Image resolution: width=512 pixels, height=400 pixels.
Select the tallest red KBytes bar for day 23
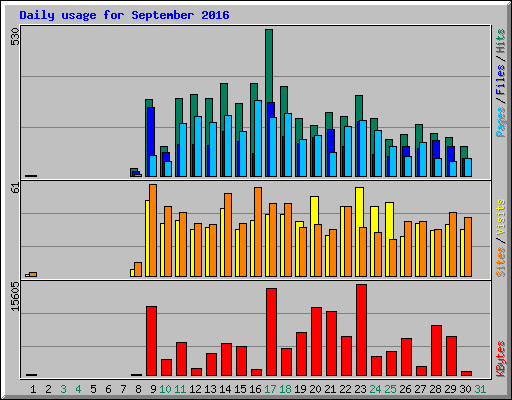361,330
